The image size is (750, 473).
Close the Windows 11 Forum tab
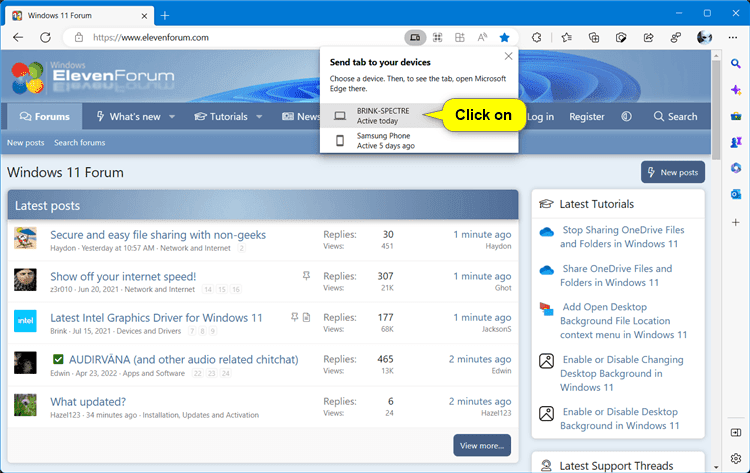tap(144, 16)
